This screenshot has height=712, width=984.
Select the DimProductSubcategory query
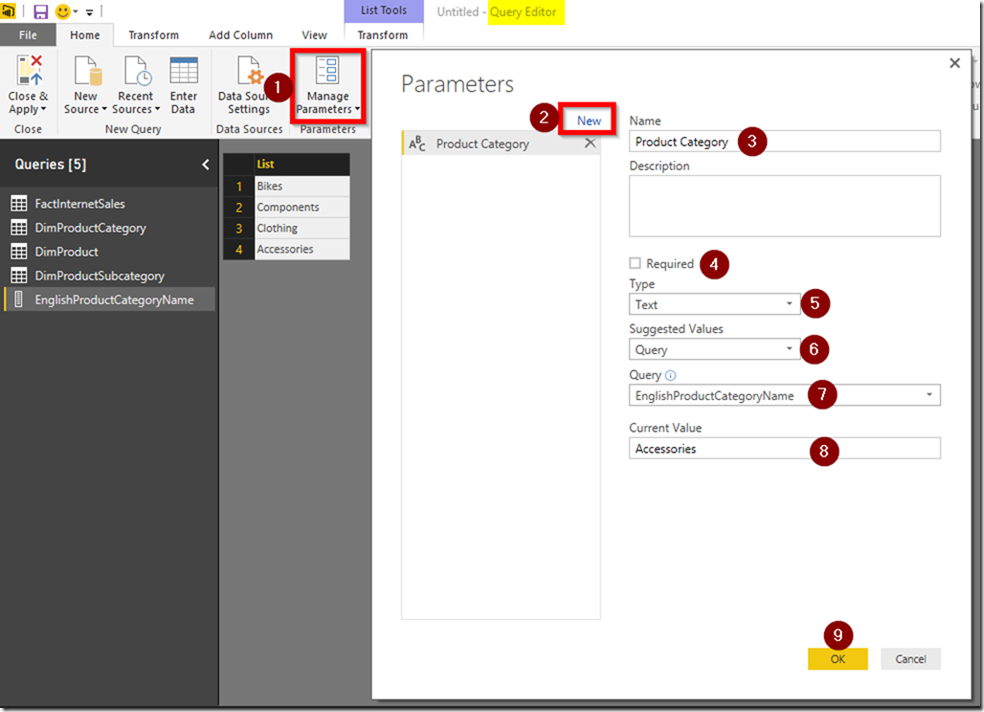coord(110,275)
